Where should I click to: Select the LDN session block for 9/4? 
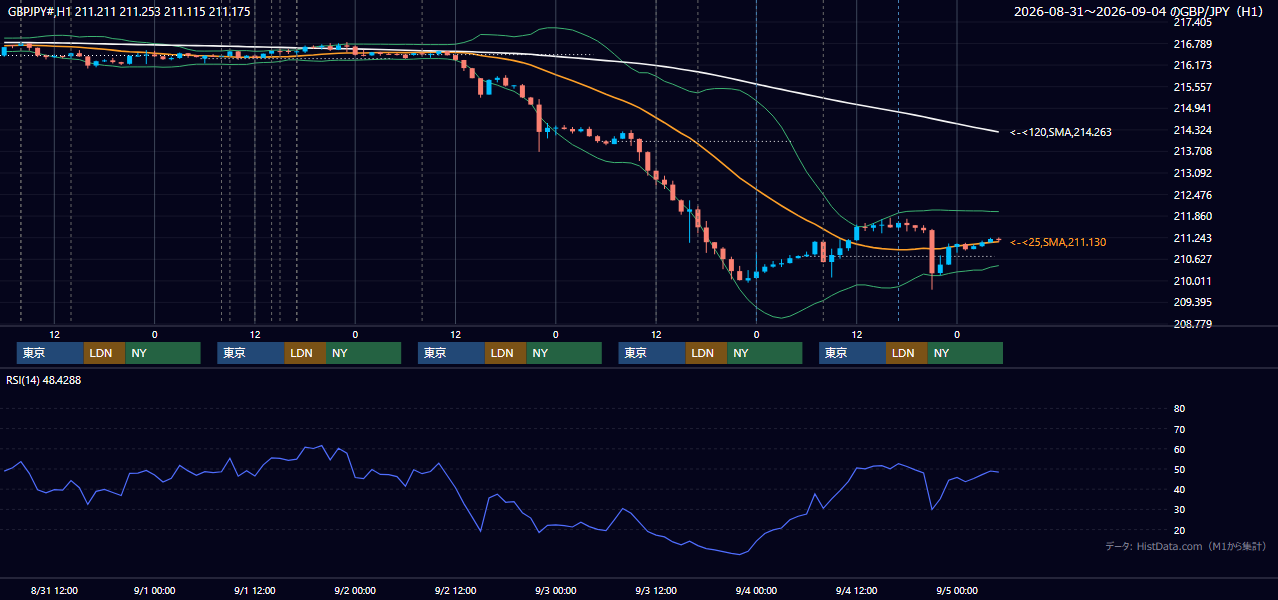tap(906, 353)
